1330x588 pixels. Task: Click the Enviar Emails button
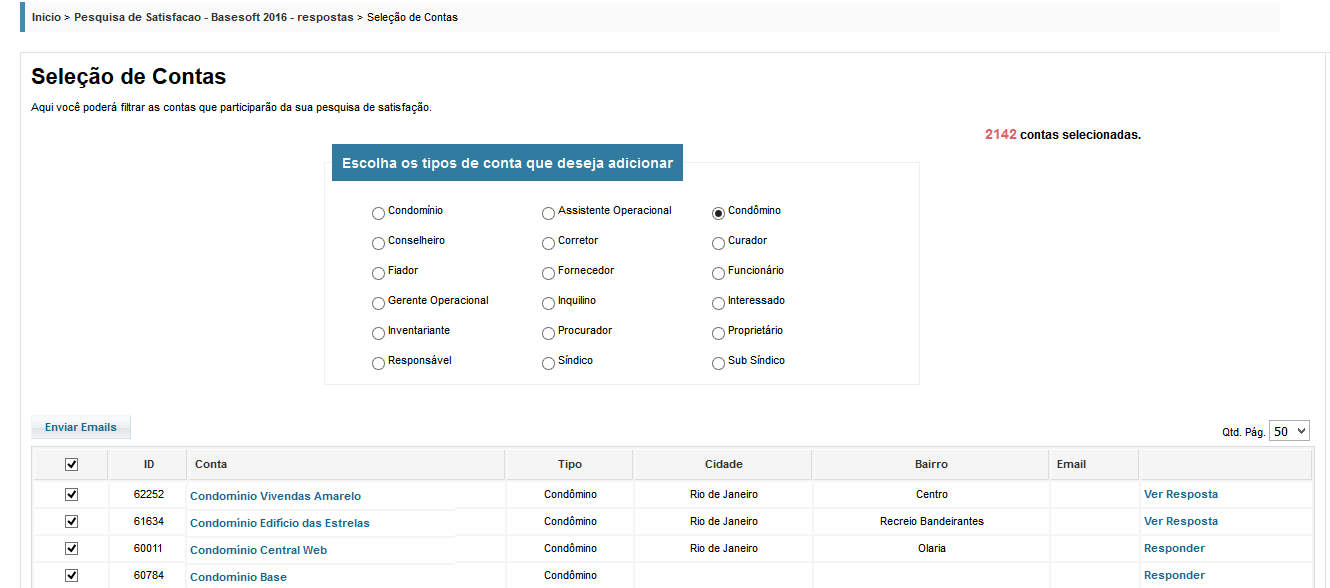click(x=81, y=427)
